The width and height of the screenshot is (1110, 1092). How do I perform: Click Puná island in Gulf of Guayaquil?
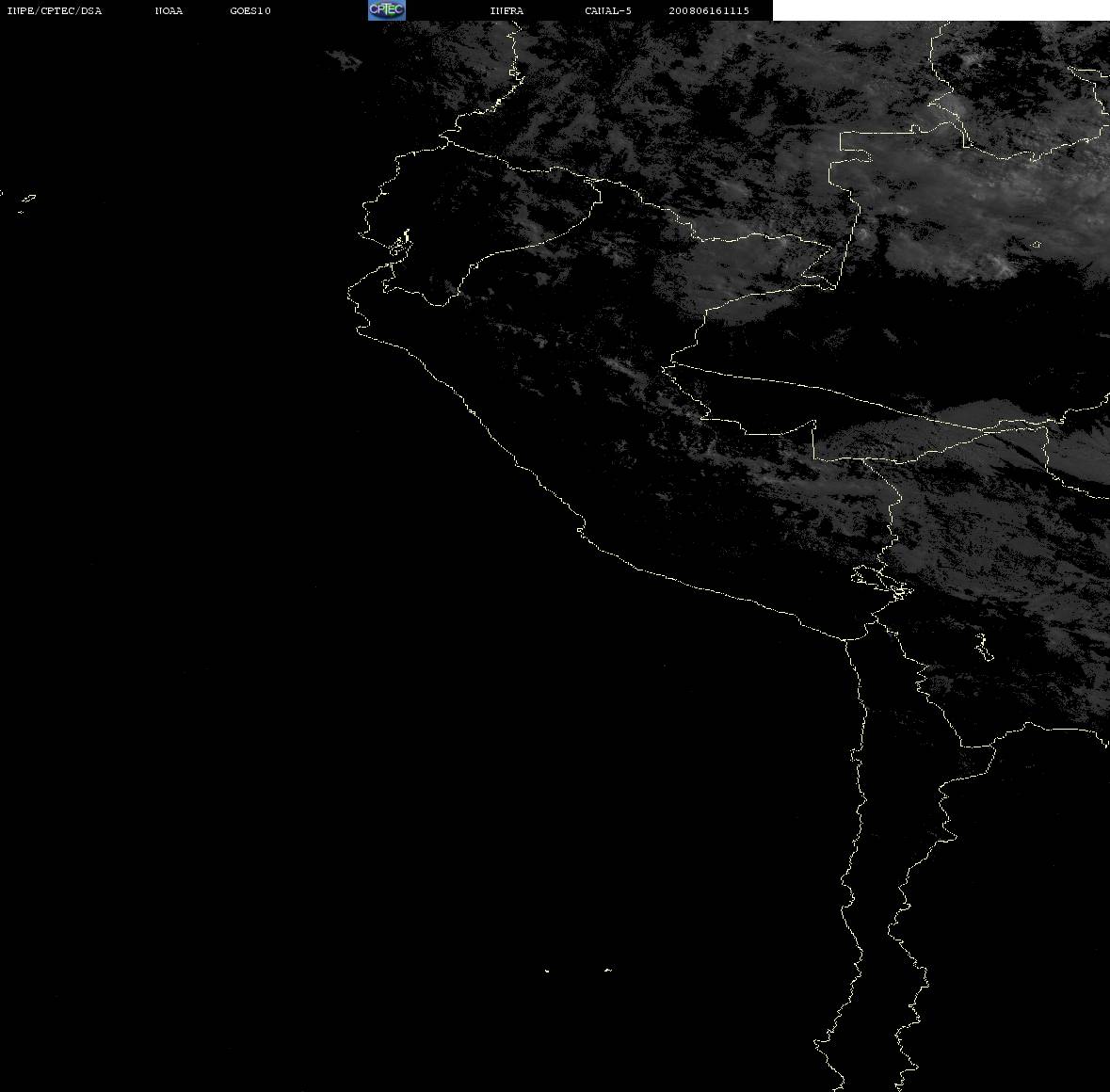click(399, 246)
